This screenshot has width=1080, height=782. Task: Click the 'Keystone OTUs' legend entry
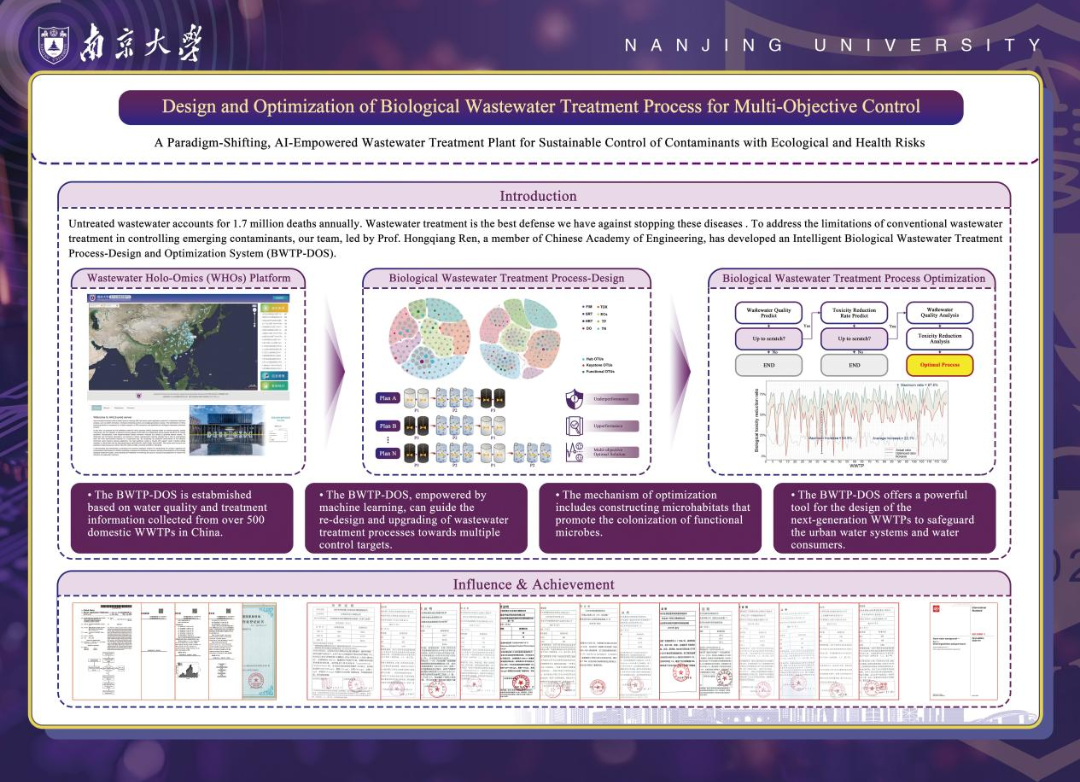click(x=598, y=365)
